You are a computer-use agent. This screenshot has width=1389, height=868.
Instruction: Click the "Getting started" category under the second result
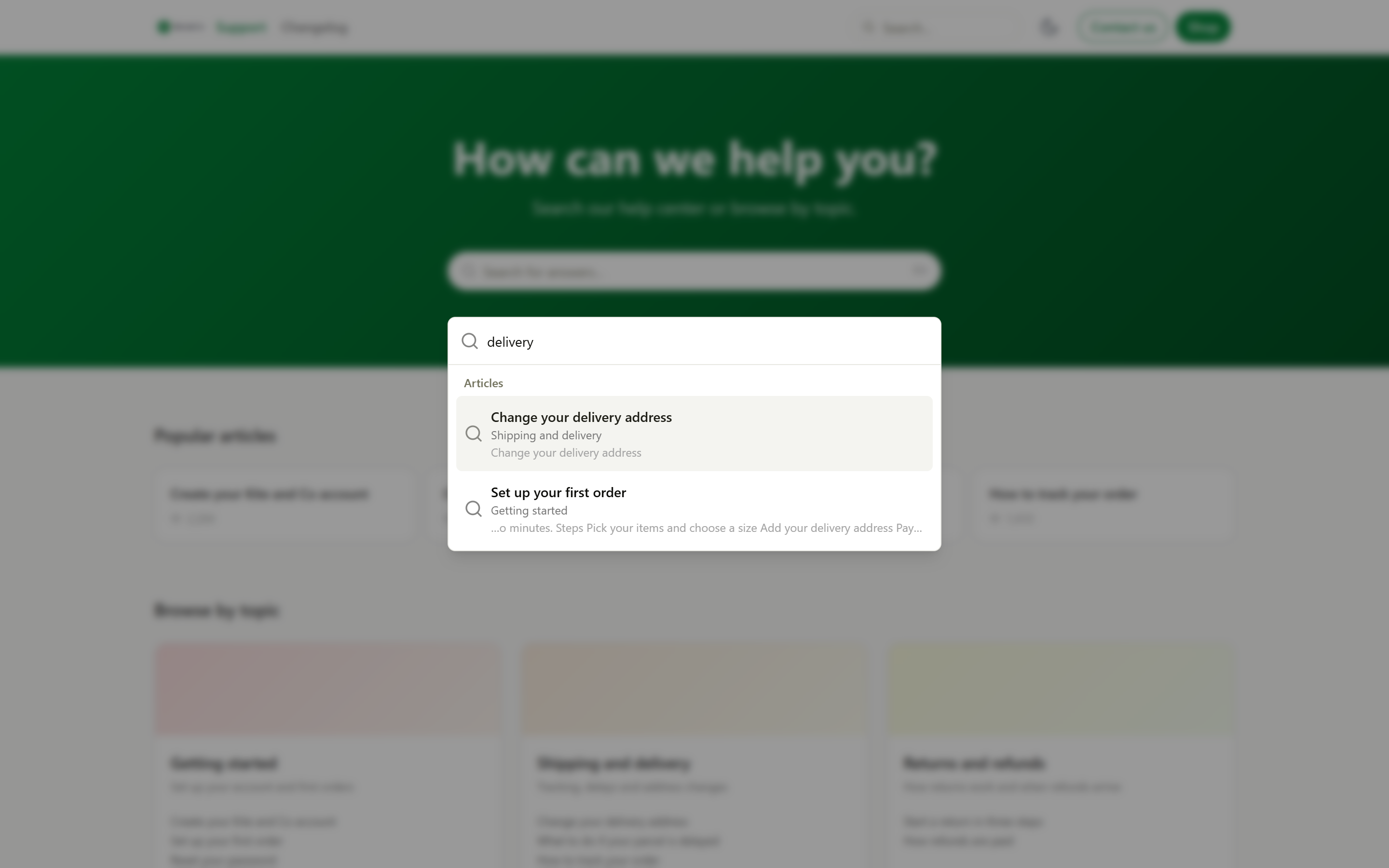pyautogui.click(x=529, y=510)
